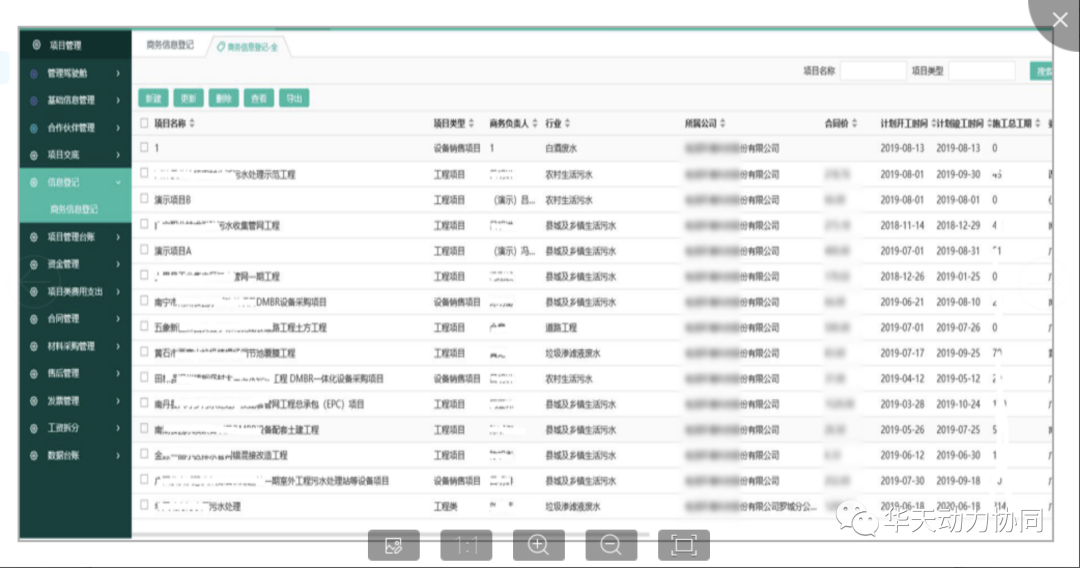Switch to the 商务信息登记 tab
The image size is (1080, 568).
click(x=170, y=45)
